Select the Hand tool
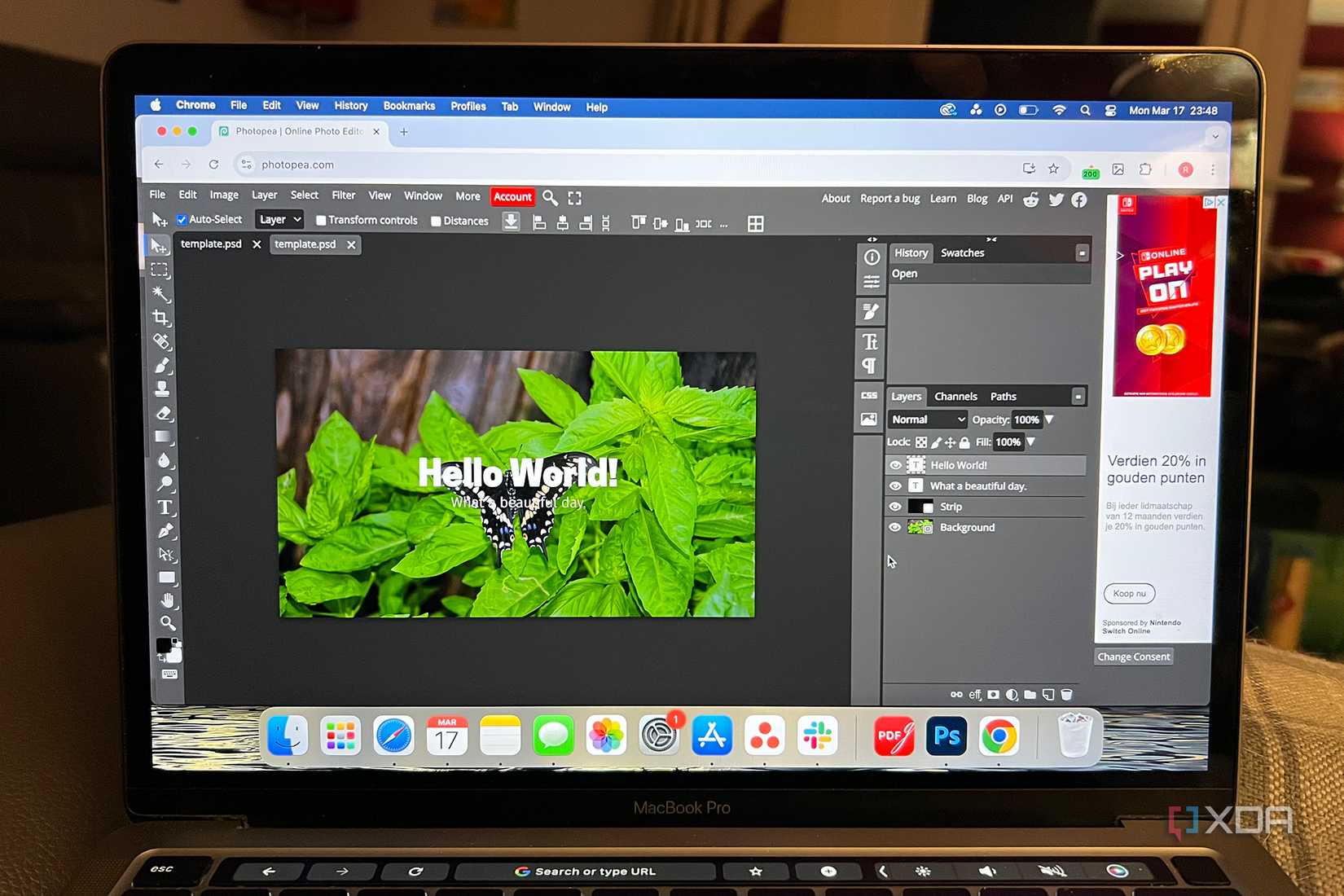1344x896 pixels. [x=167, y=600]
